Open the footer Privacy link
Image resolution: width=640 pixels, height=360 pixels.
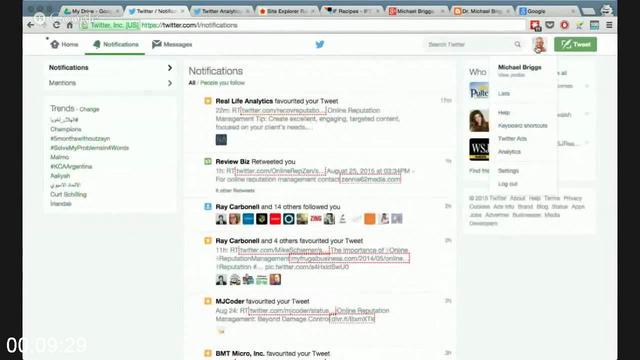[573, 198]
